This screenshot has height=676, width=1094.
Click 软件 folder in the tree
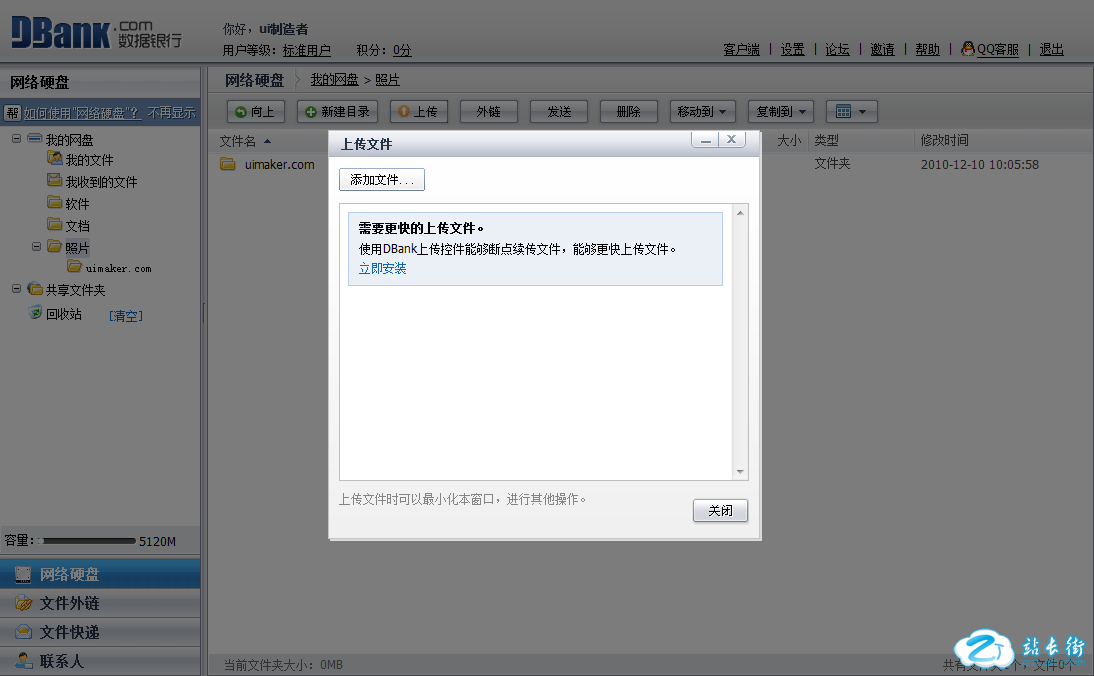tap(77, 204)
